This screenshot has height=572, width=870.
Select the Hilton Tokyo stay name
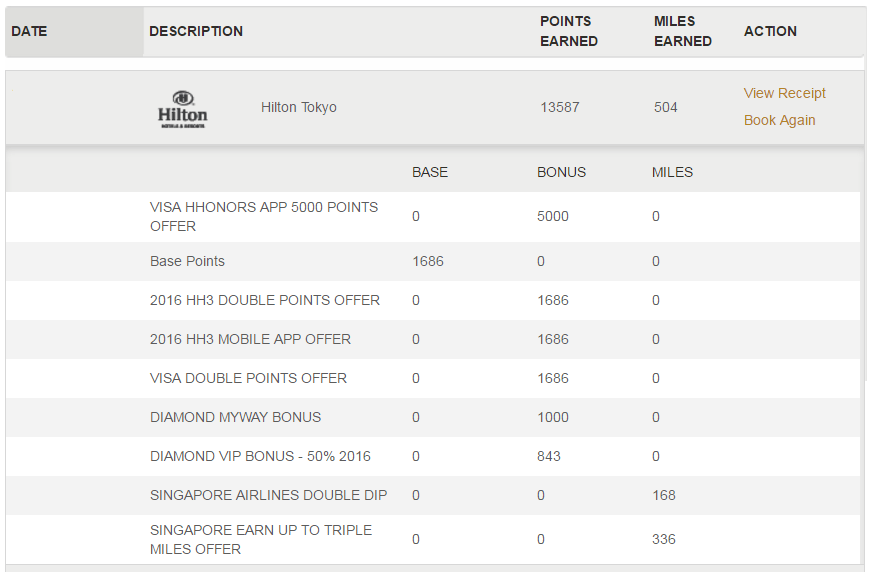click(x=299, y=107)
